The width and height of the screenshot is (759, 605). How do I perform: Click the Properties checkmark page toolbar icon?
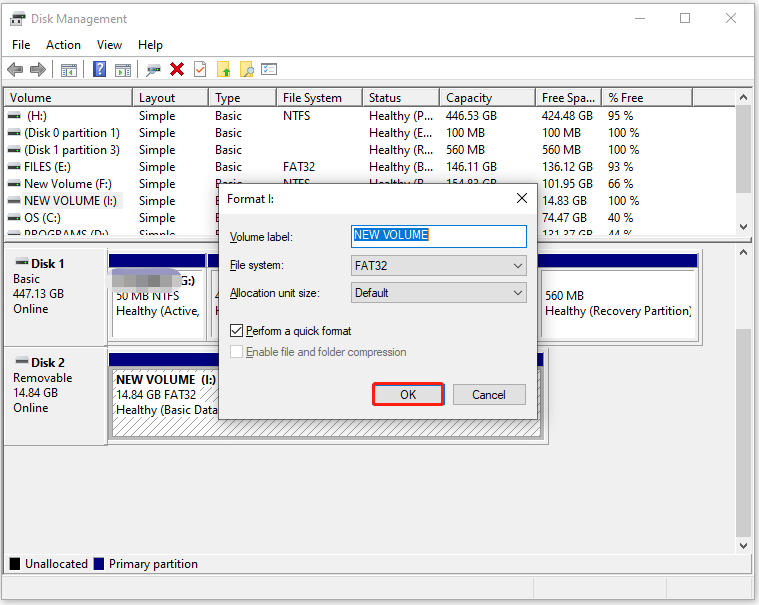(200, 69)
